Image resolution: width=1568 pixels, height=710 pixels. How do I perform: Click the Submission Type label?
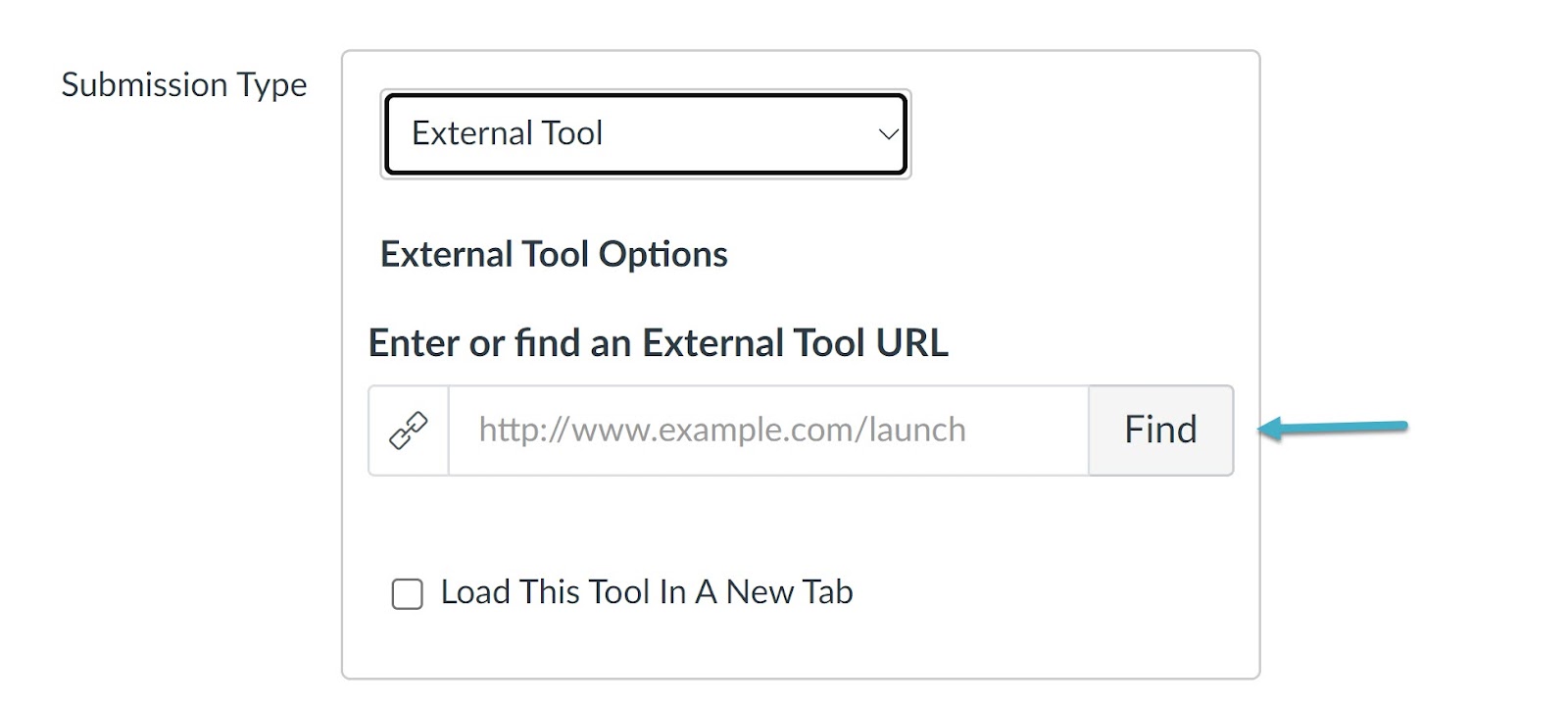tap(183, 84)
